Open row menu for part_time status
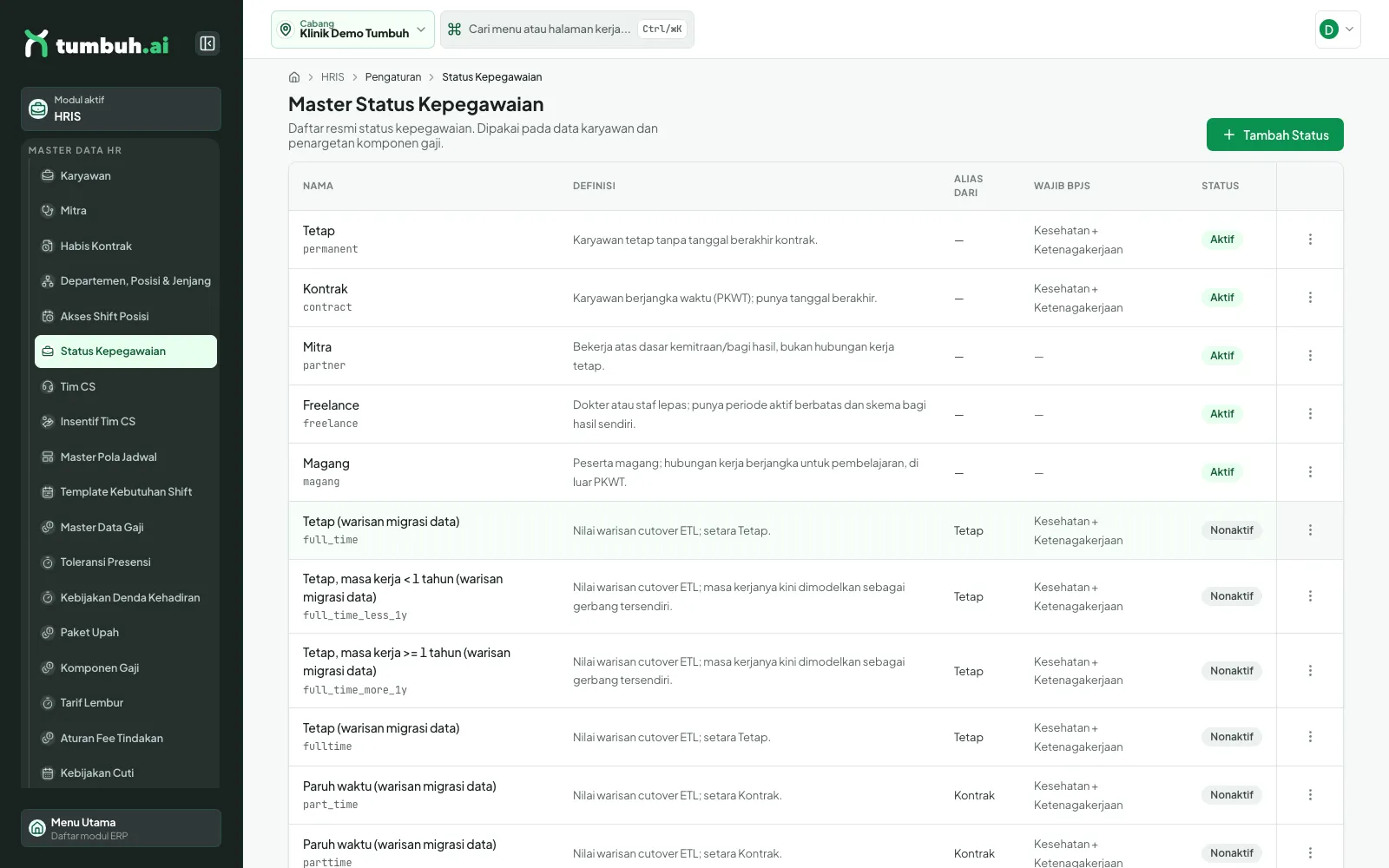 [1310, 795]
